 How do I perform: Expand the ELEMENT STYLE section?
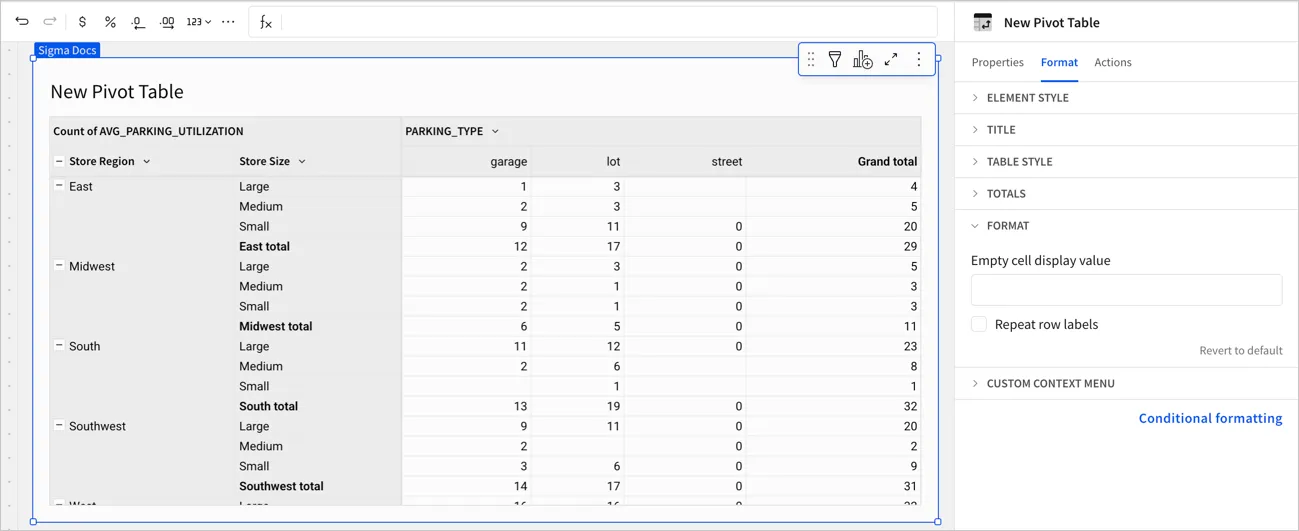click(1127, 98)
